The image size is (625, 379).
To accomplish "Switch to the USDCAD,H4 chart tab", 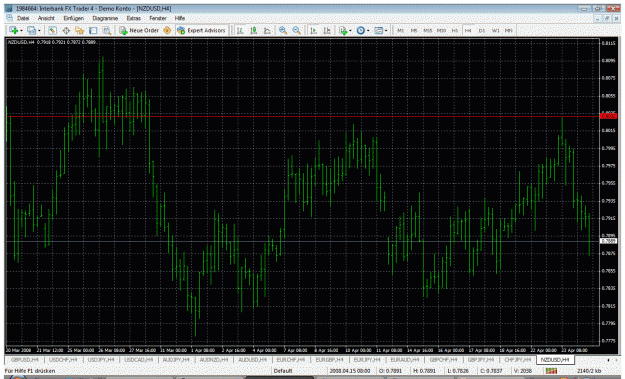I will click(139, 359).
